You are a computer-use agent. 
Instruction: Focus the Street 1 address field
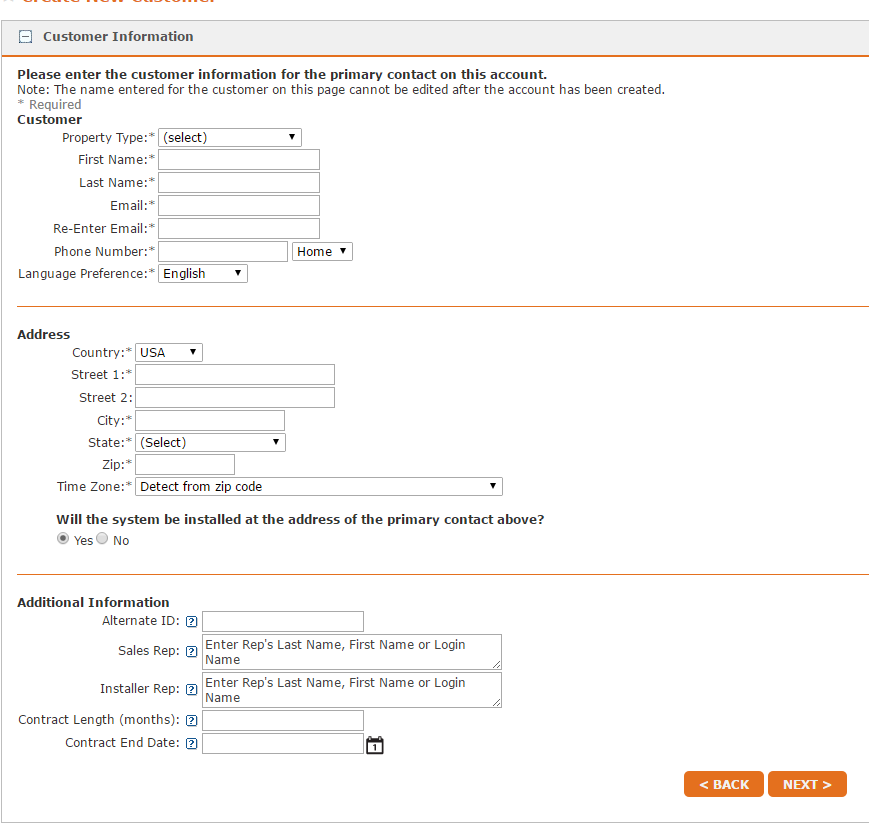click(235, 375)
